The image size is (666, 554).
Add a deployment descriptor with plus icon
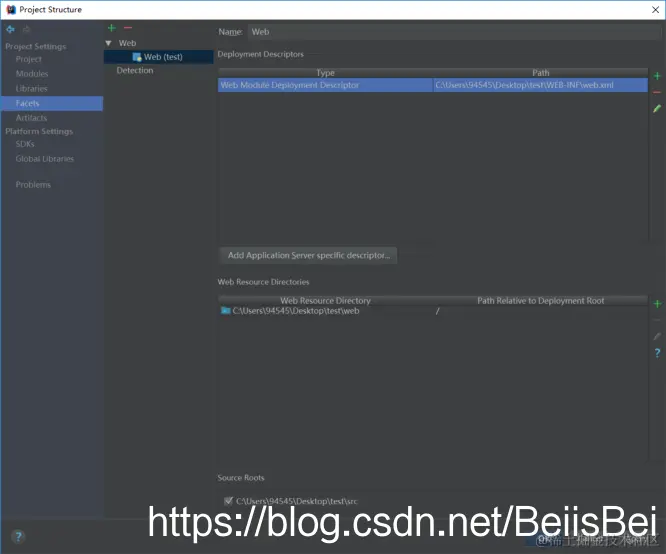click(x=657, y=76)
